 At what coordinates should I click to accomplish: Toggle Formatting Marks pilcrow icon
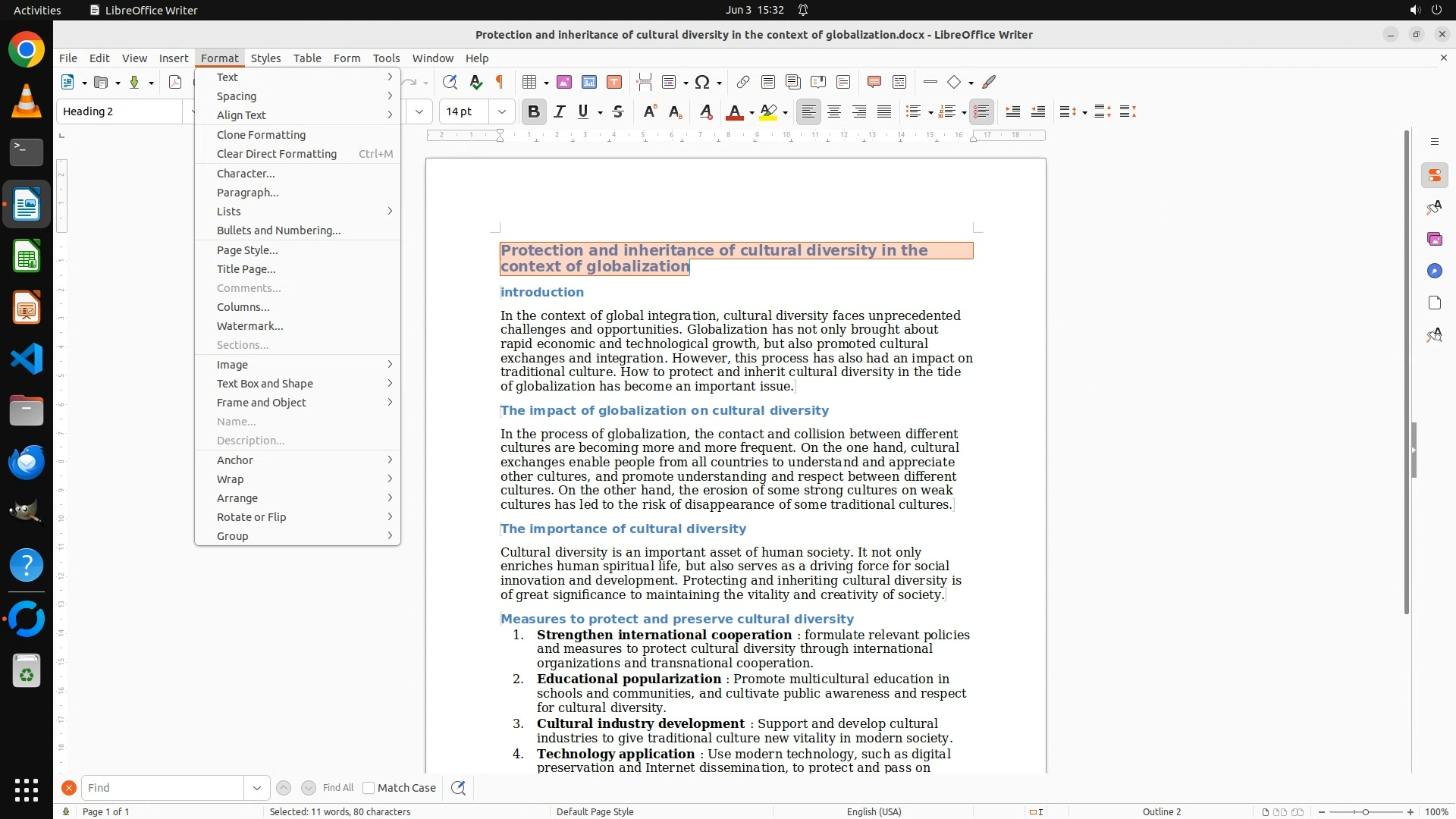pyautogui.click(x=500, y=83)
